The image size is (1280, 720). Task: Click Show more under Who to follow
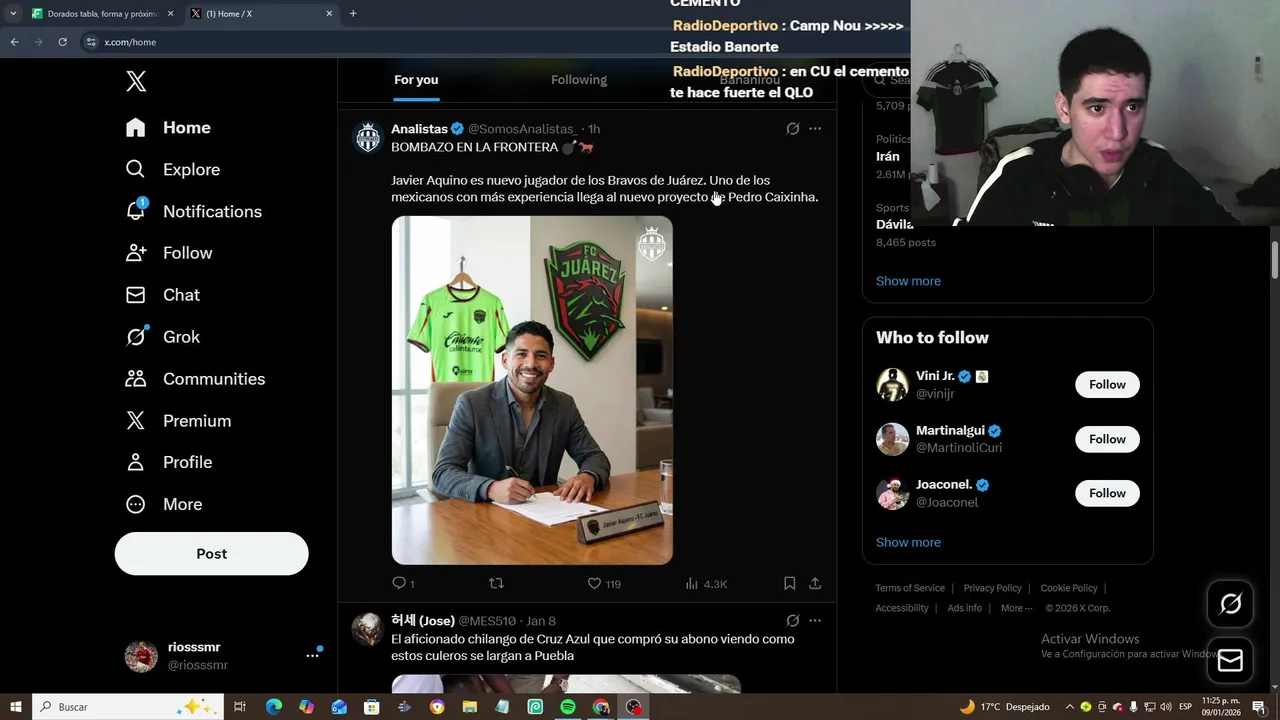908,542
